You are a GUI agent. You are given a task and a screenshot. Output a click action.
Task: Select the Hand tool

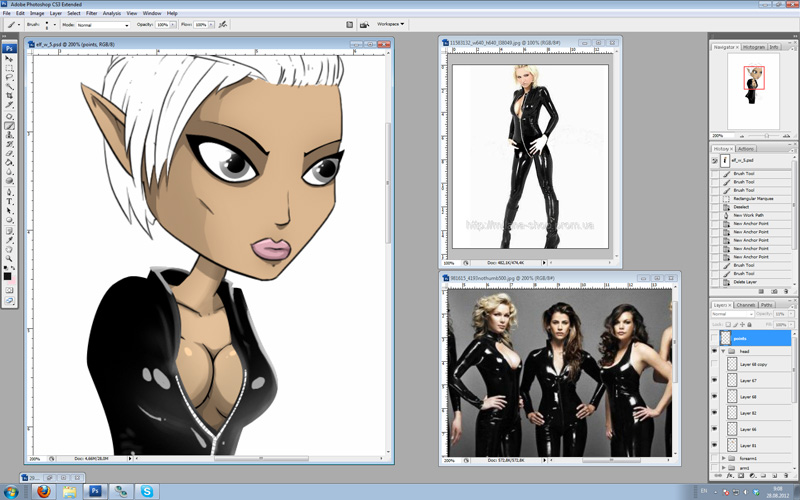(9, 250)
